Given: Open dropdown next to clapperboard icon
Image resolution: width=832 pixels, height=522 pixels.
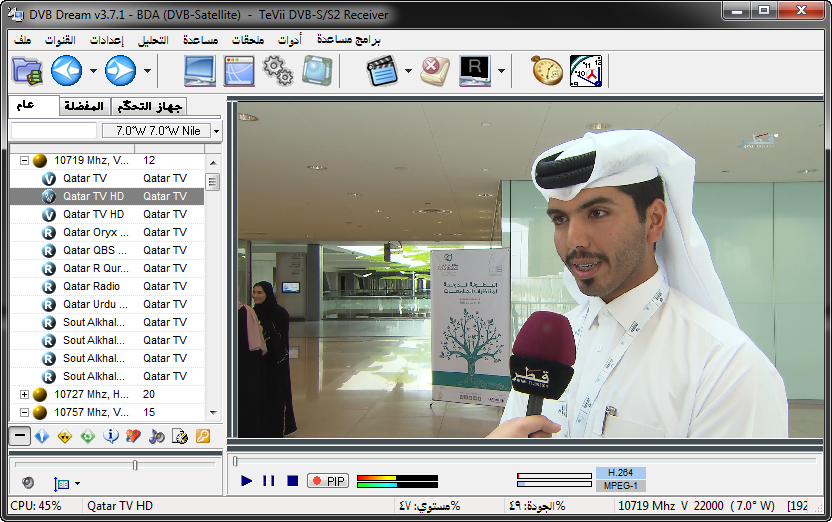Looking at the screenshot, I should (x=408, y=71).
